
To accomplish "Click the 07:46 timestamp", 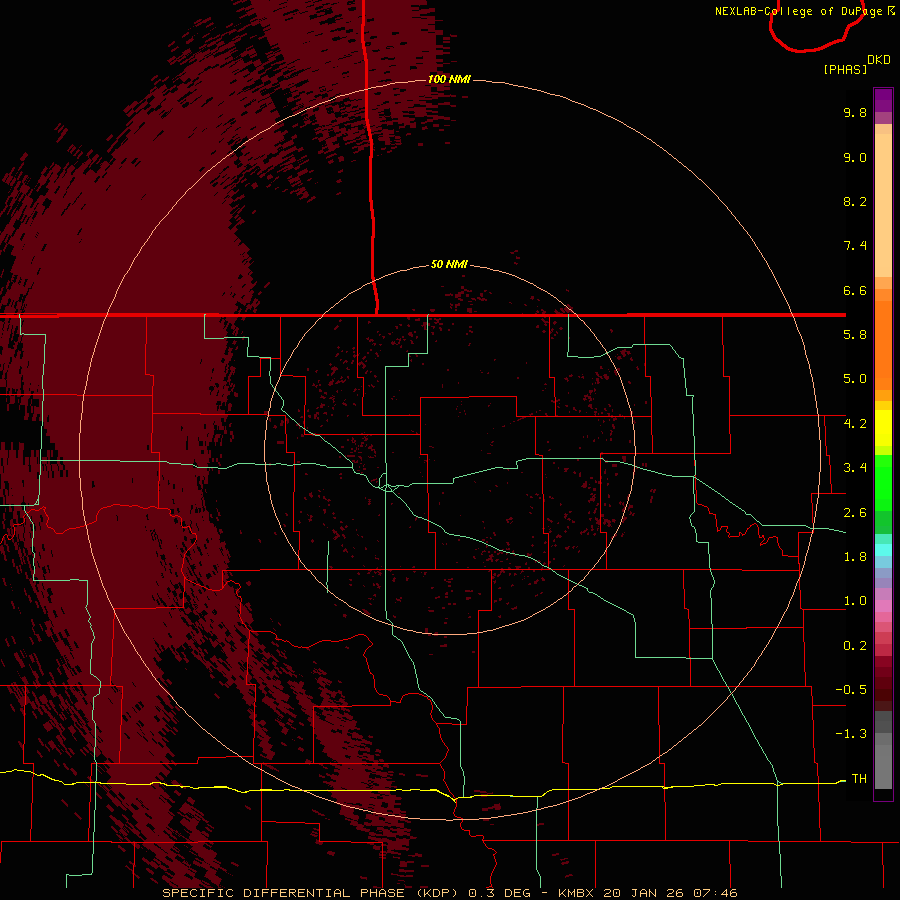I will [x=715, y=893].
